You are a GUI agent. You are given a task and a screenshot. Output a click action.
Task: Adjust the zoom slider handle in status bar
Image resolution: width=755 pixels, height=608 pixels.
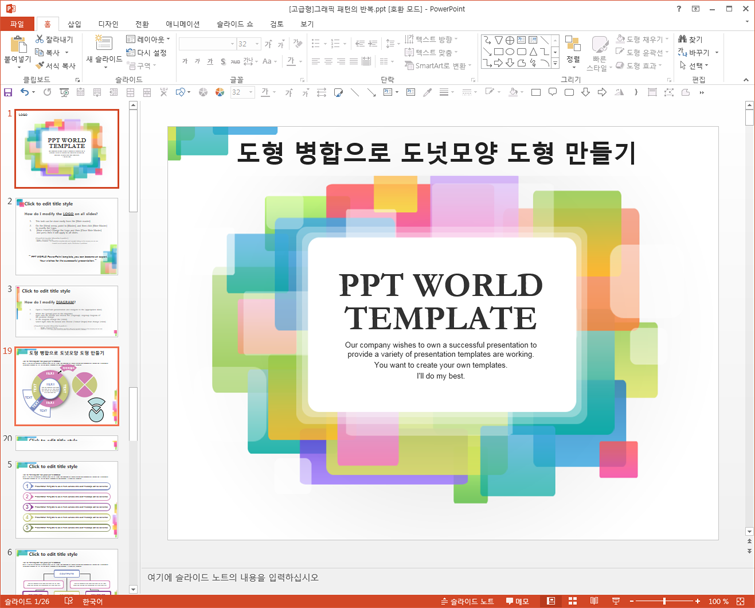(x=664, y=601)
